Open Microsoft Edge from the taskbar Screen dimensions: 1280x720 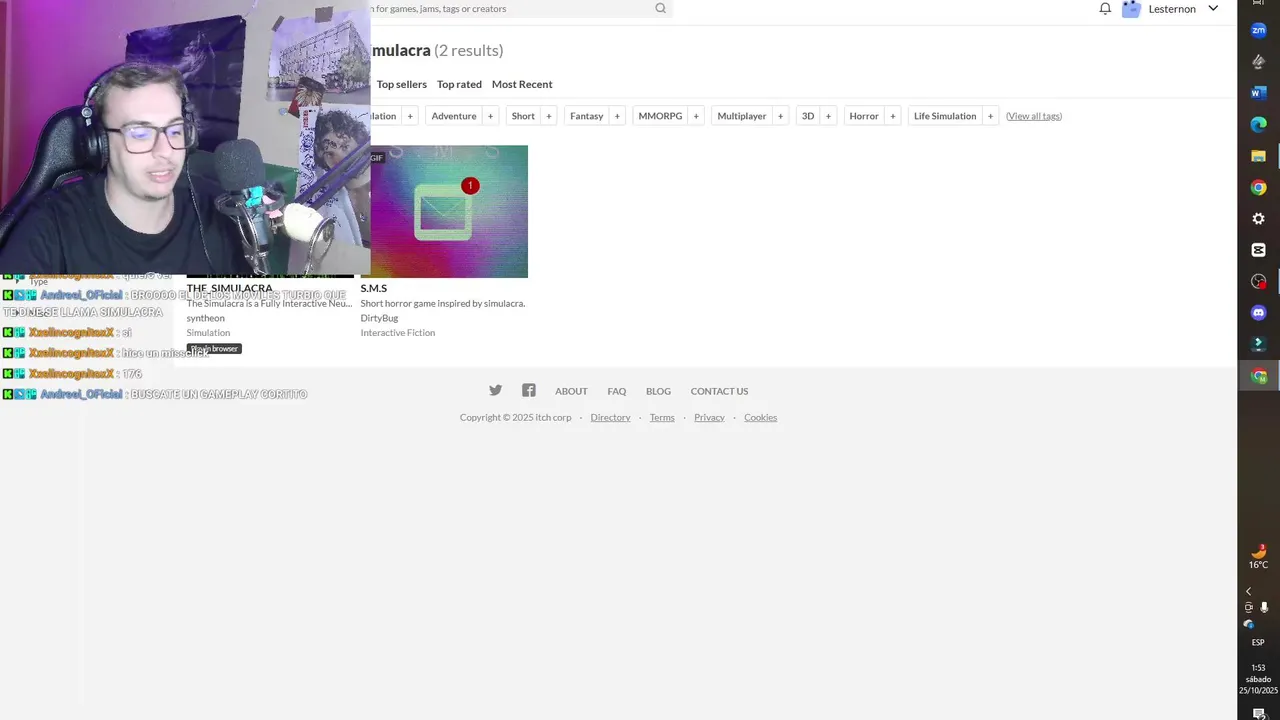pyautogui.click(x=1259, y=124)
